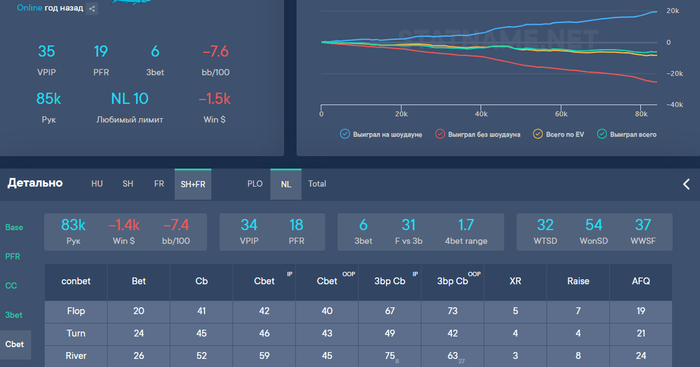This screenshot has height=367, width=700.
Task: Switch to the SH table filter
Action: 128,184
